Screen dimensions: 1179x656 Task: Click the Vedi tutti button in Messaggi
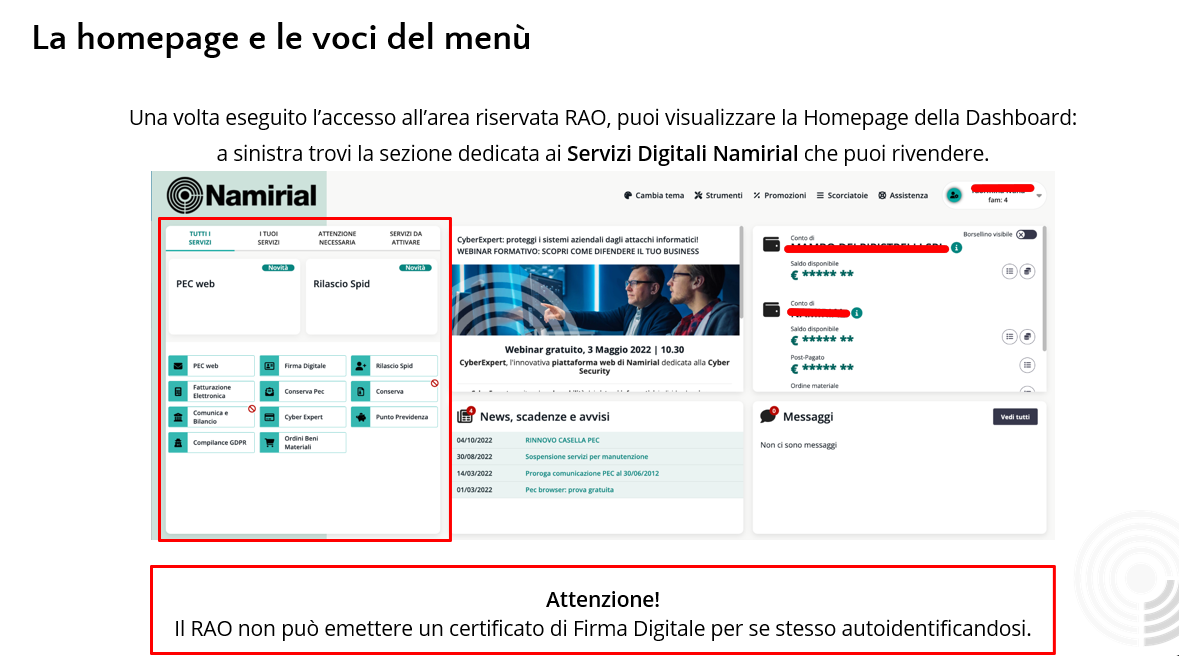[1015, 417]
